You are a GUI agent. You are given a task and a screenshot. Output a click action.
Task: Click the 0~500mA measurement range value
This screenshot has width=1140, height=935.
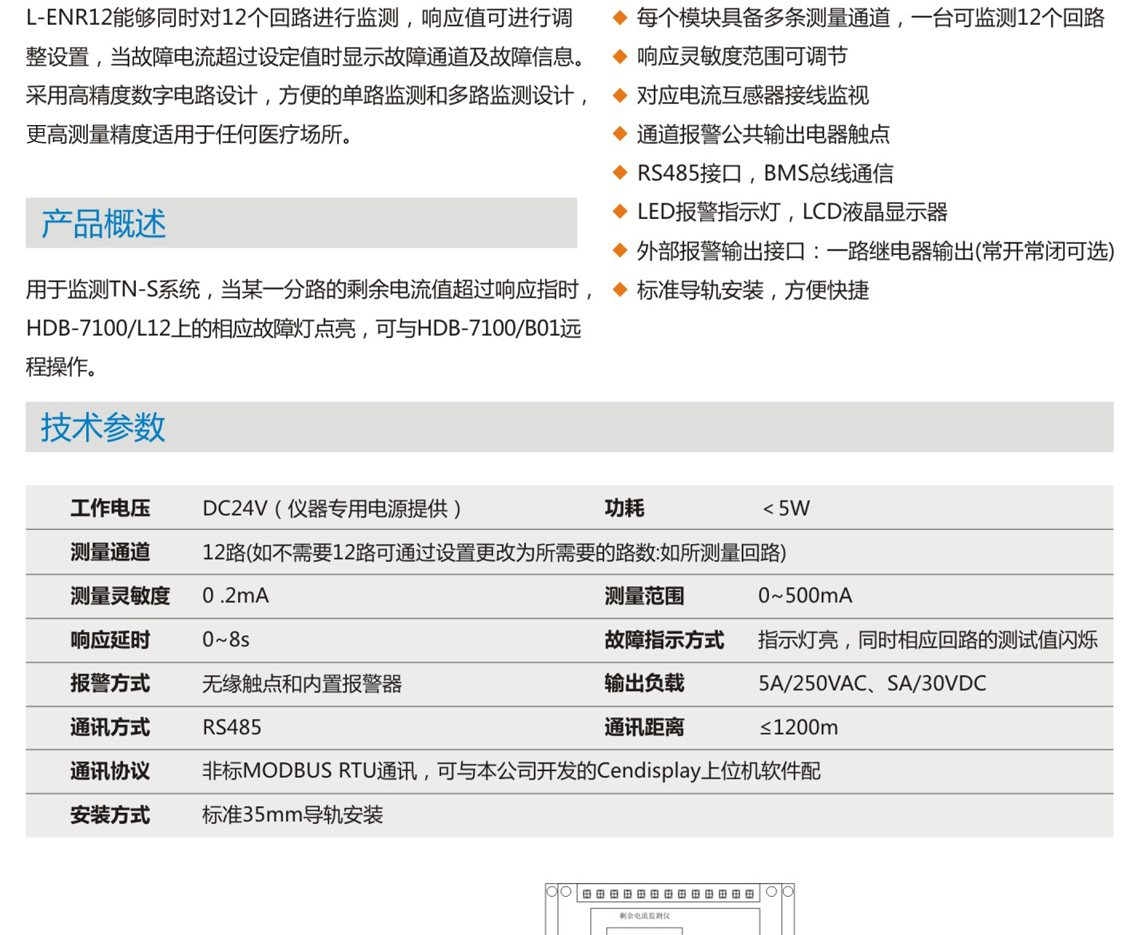pyautogui.click(x=805, y=596)
